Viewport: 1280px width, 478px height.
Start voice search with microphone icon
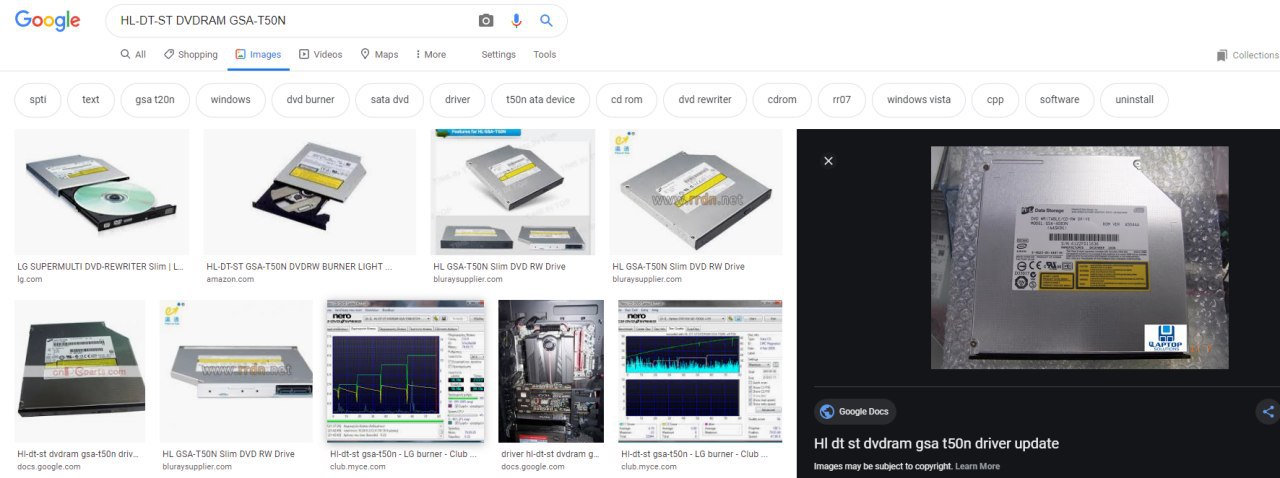pos(516,20)
